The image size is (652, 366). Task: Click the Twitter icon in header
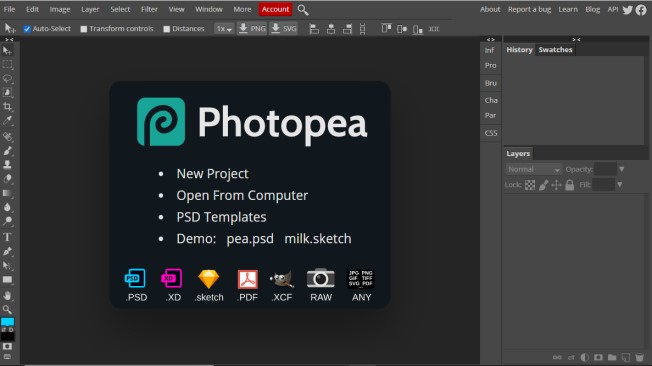627,10
